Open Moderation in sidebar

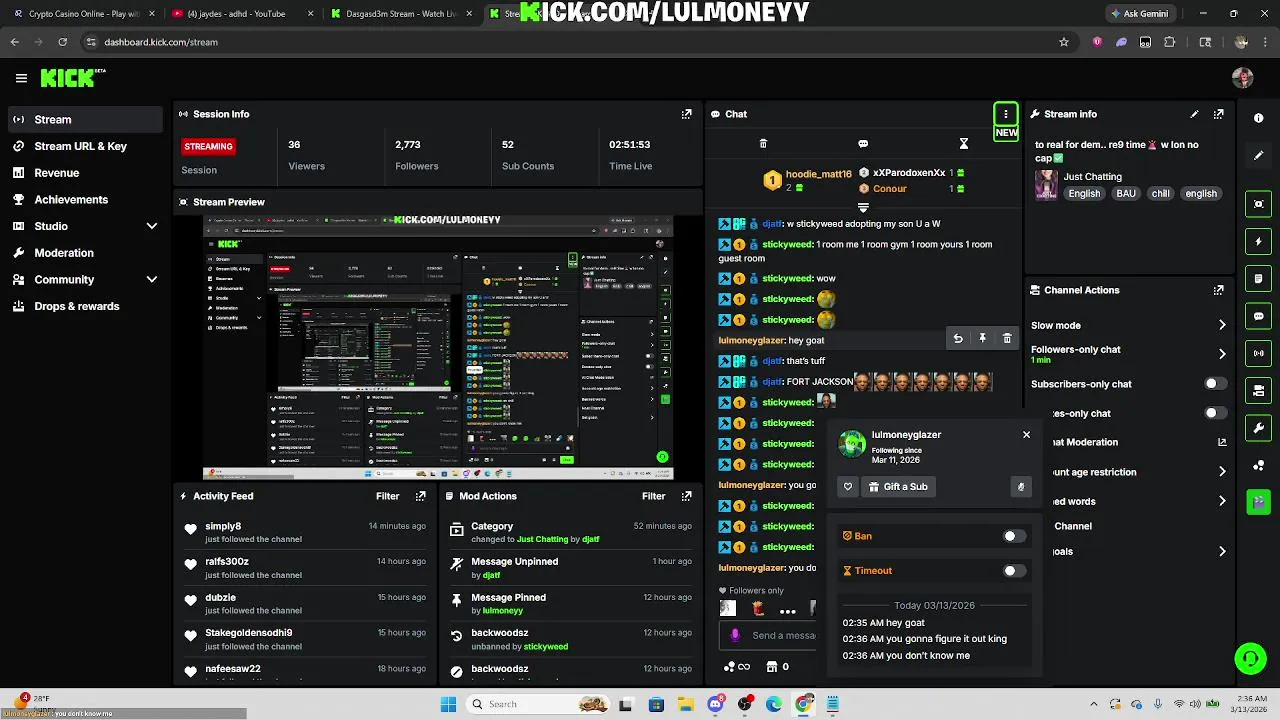[84, 253]
